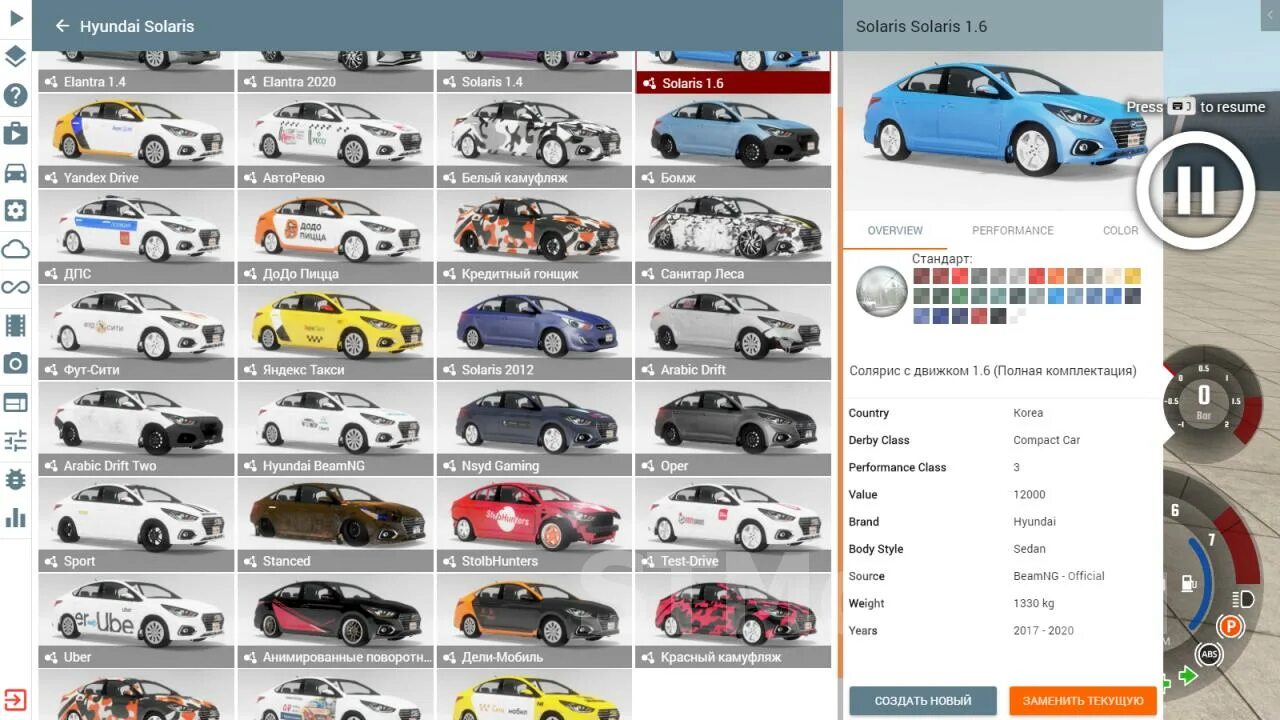Click the large pause button

[x=1195, y=189]
